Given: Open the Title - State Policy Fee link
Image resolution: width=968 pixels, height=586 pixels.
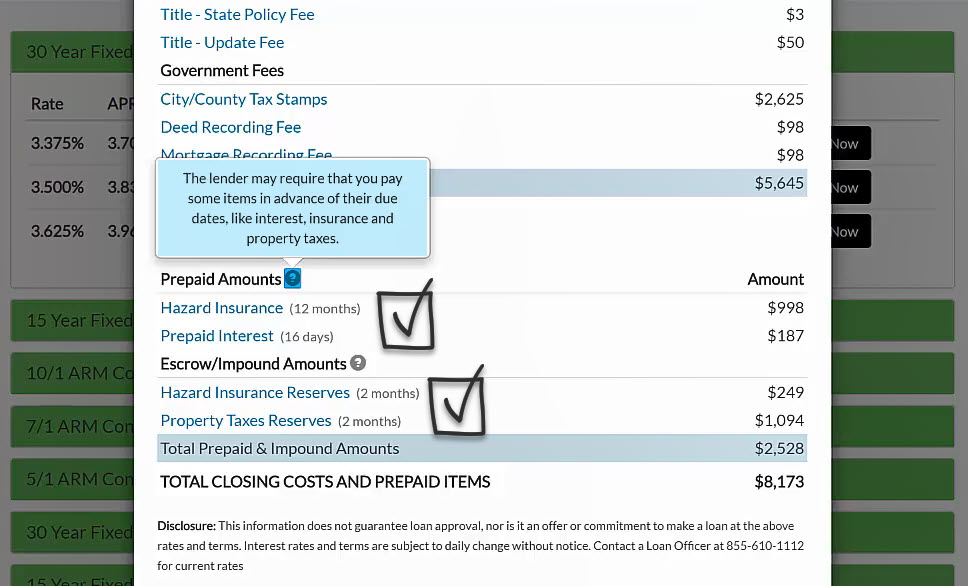Looking at the screenshot, I should click(237, 14).
